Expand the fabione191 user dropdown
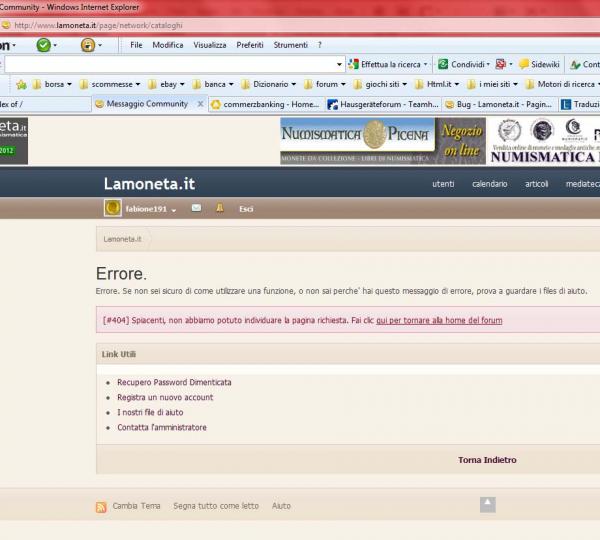This screenshot has height=540, width=600. pyautogui.click(x=173, y=209)
